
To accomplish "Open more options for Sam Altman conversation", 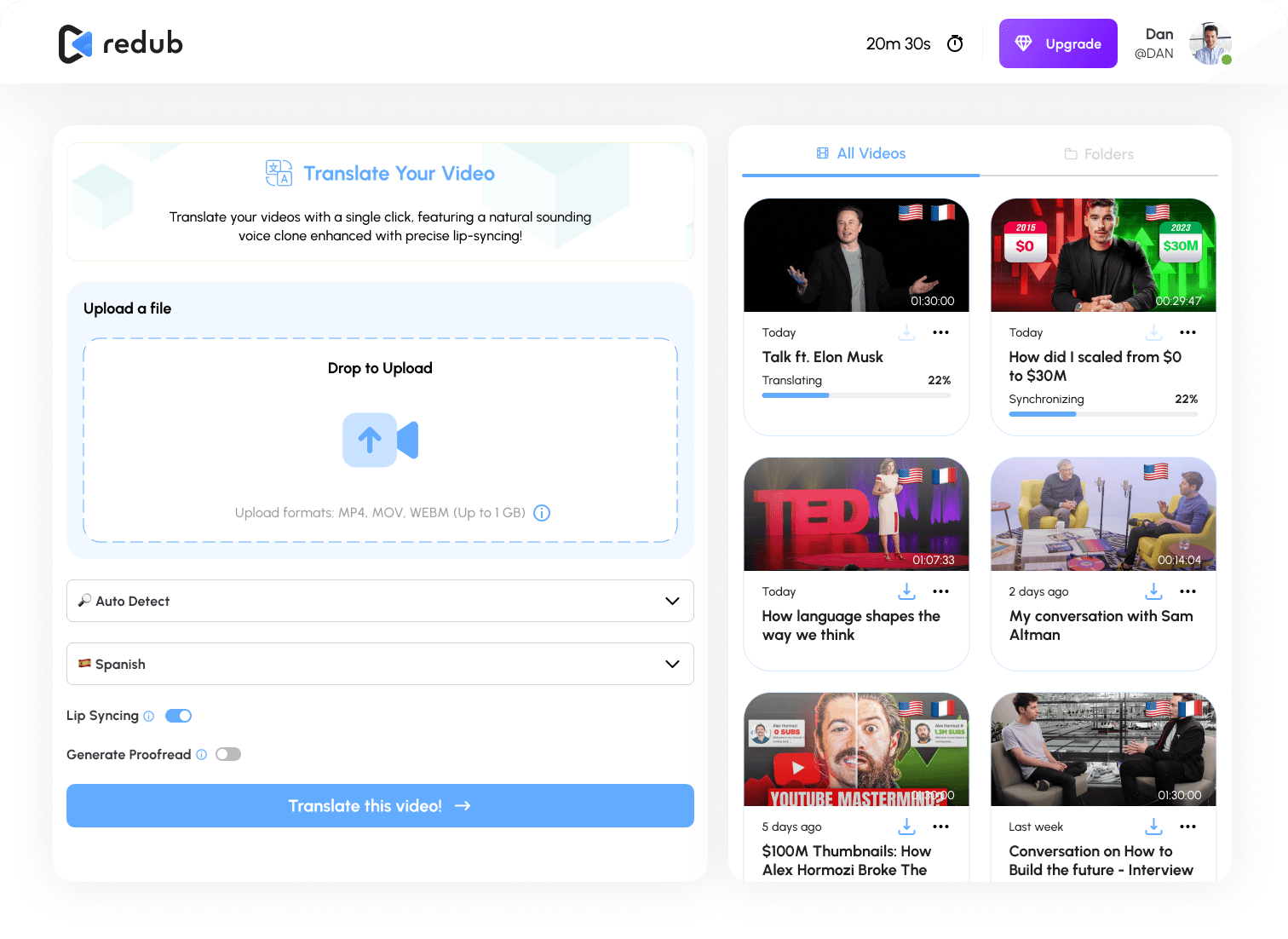I will 1188,591.
